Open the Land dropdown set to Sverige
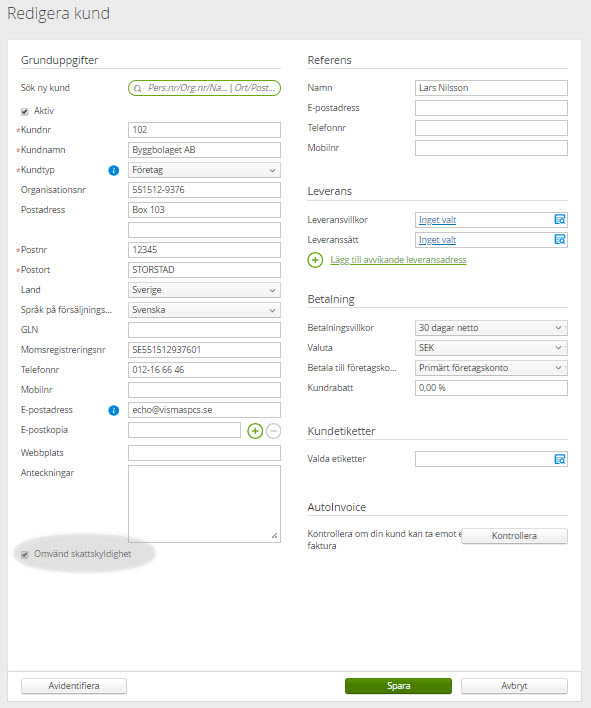The height and width of the screenshot is (708, 591). (x=204, y=290)
